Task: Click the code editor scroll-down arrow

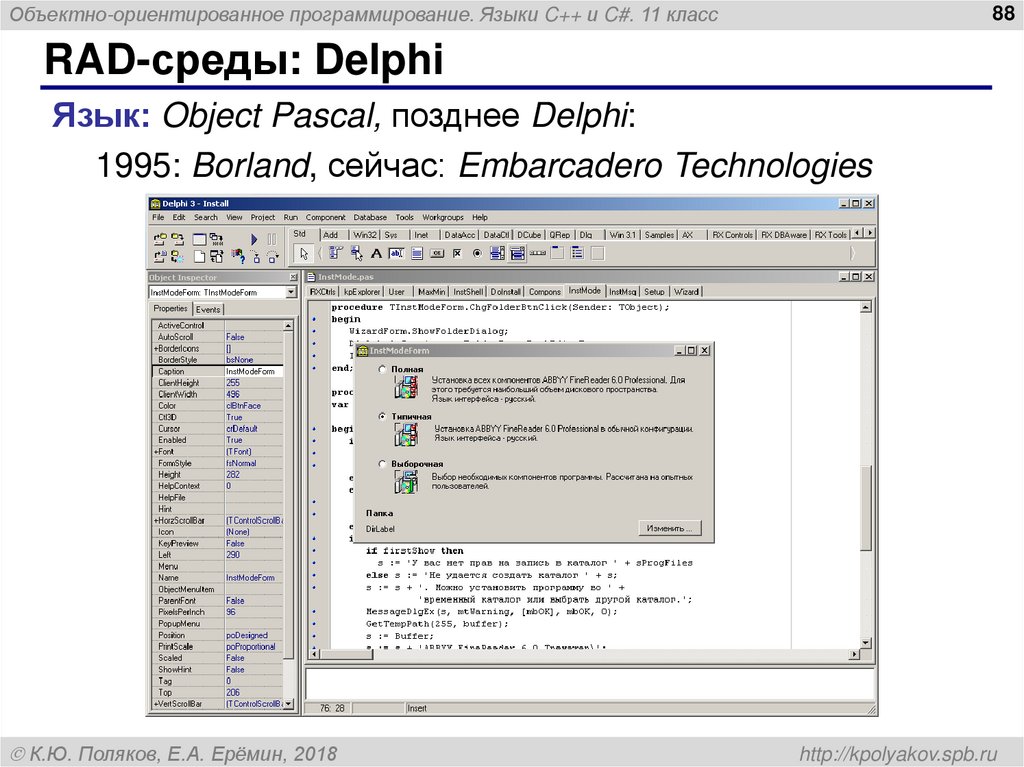Action: 866,643
